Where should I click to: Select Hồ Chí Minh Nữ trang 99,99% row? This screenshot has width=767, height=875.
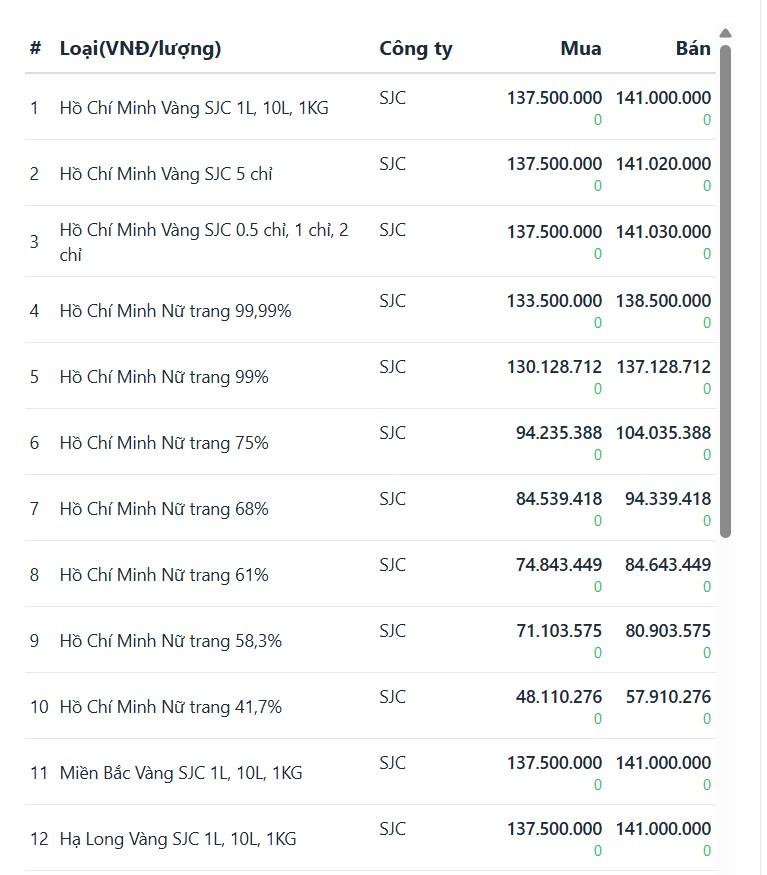pyautogui.click(x=370, y=310)
